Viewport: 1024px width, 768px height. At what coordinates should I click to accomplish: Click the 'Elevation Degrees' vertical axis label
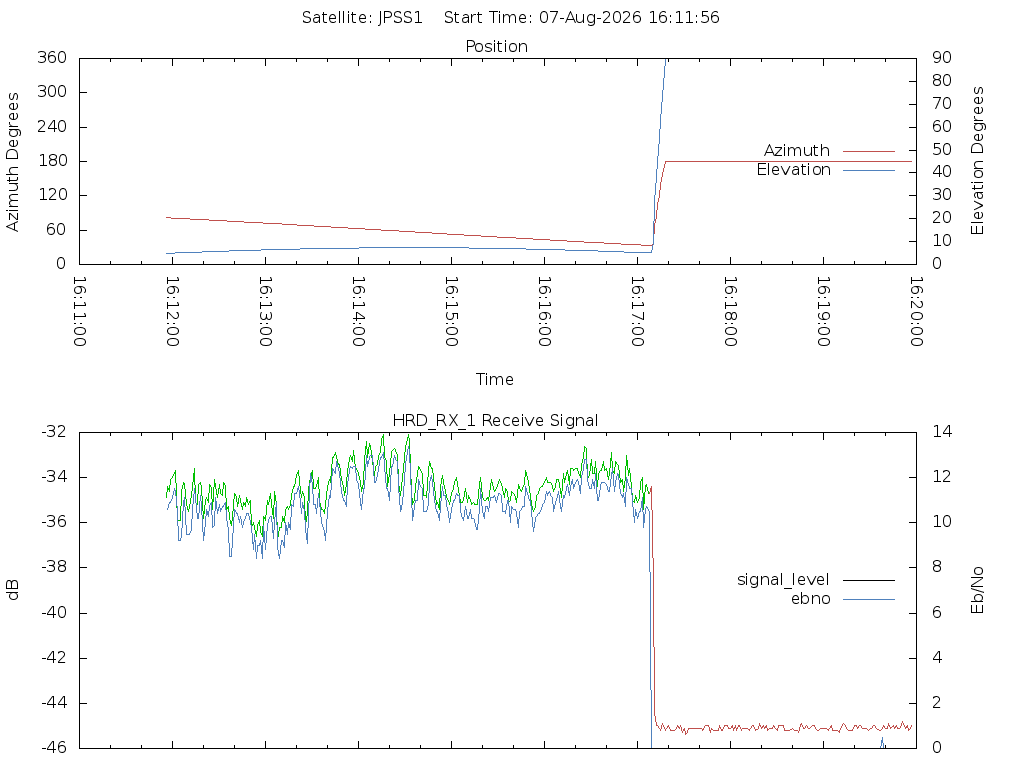(x=977, y=161)
